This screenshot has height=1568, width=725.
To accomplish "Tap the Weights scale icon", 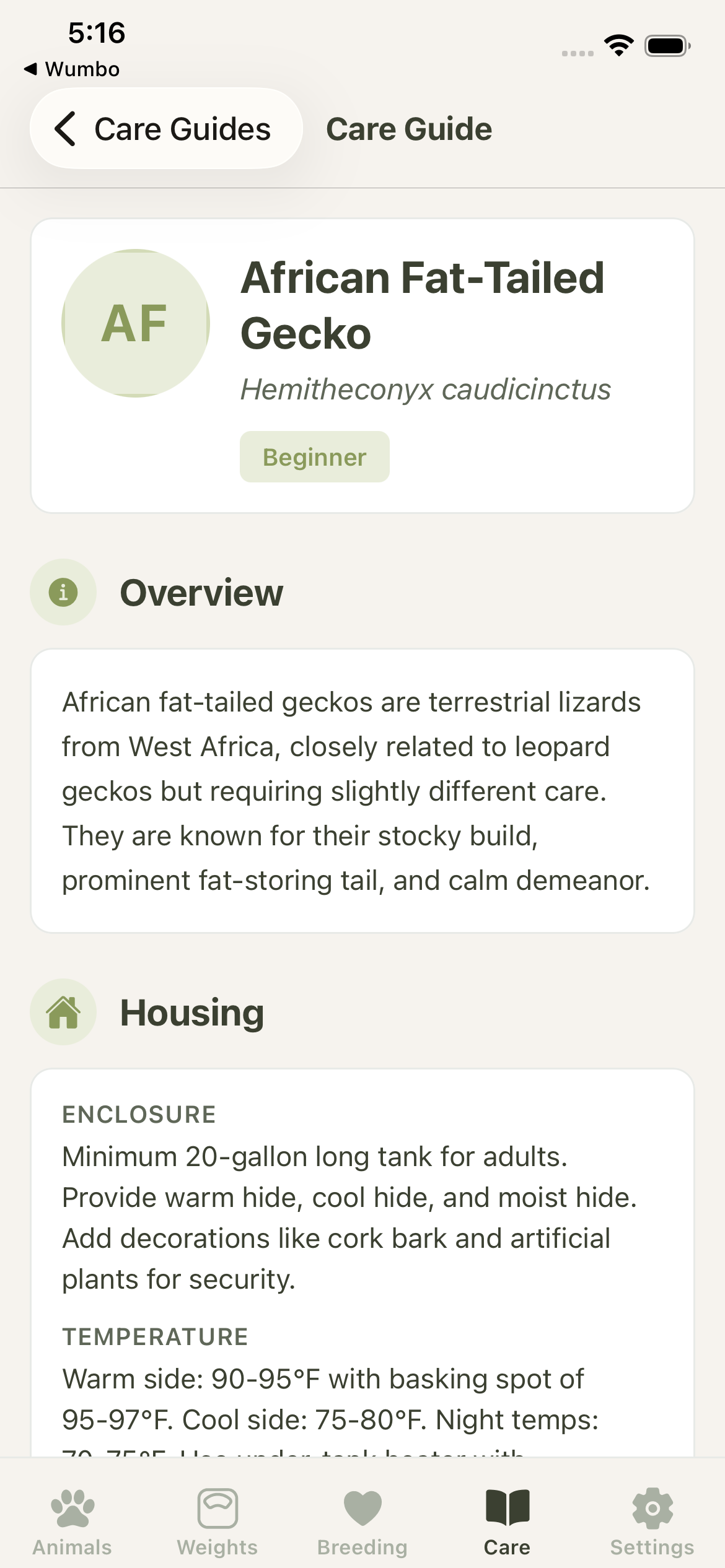I will (217, 1507).
